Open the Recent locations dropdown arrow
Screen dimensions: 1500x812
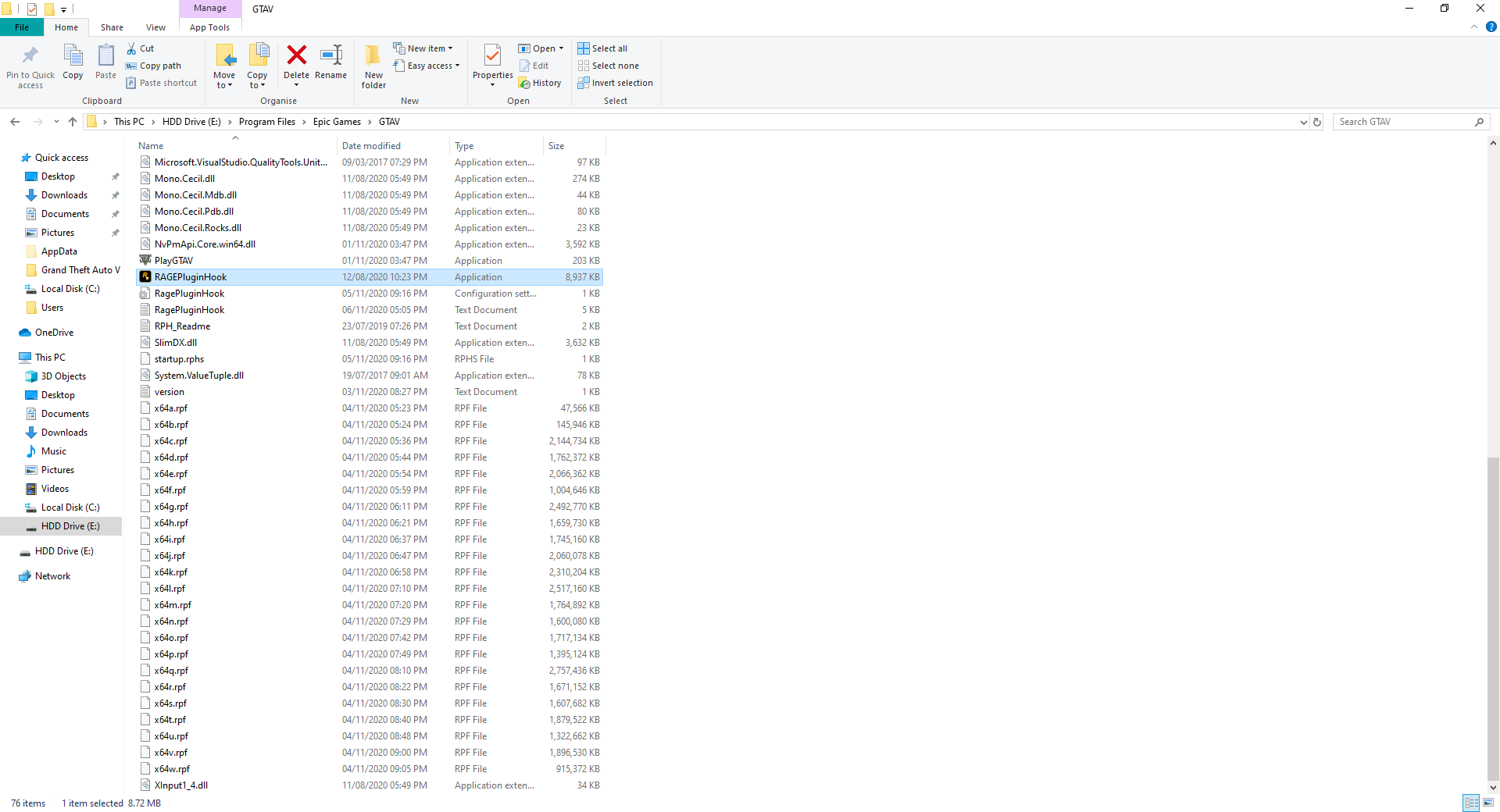(56, 122)
